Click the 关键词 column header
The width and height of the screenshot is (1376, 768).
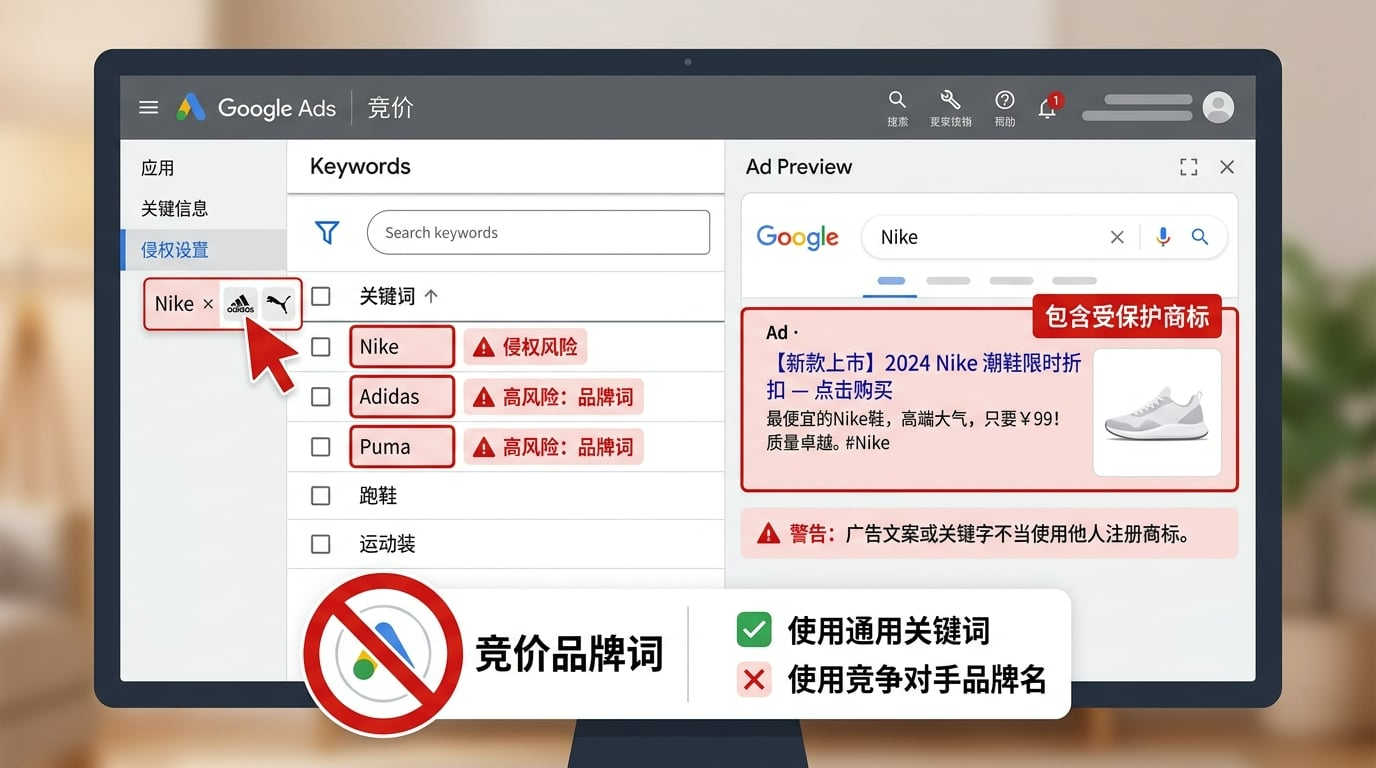[x=387, y=296]
